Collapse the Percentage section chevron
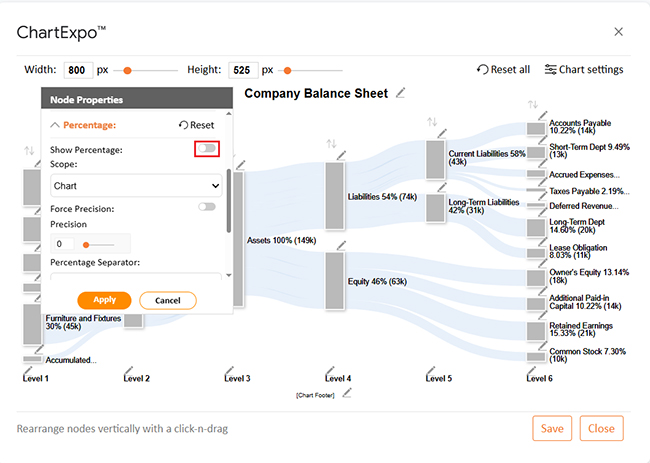Screen dimensions: 650x463 tap(55, 125)
